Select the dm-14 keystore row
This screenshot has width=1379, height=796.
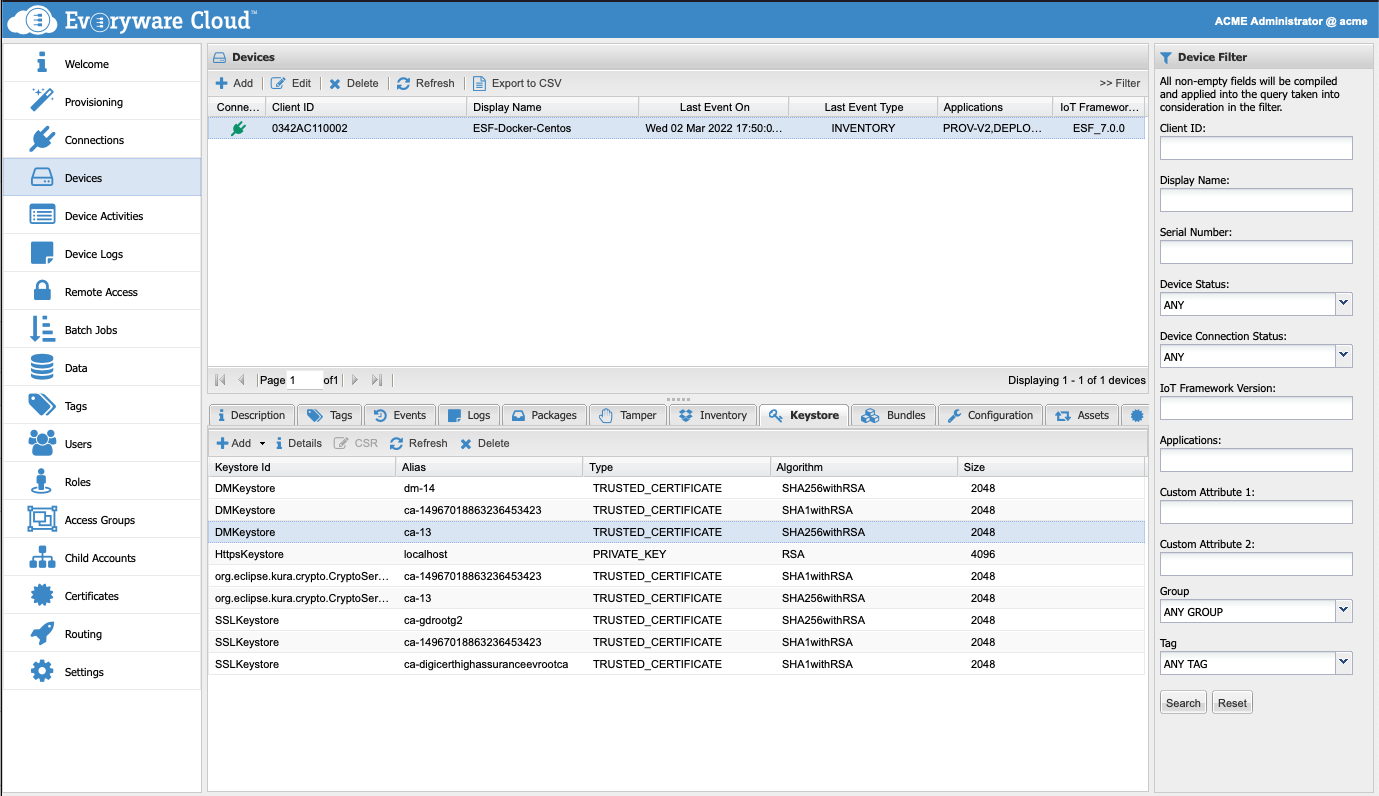point(676,488)
